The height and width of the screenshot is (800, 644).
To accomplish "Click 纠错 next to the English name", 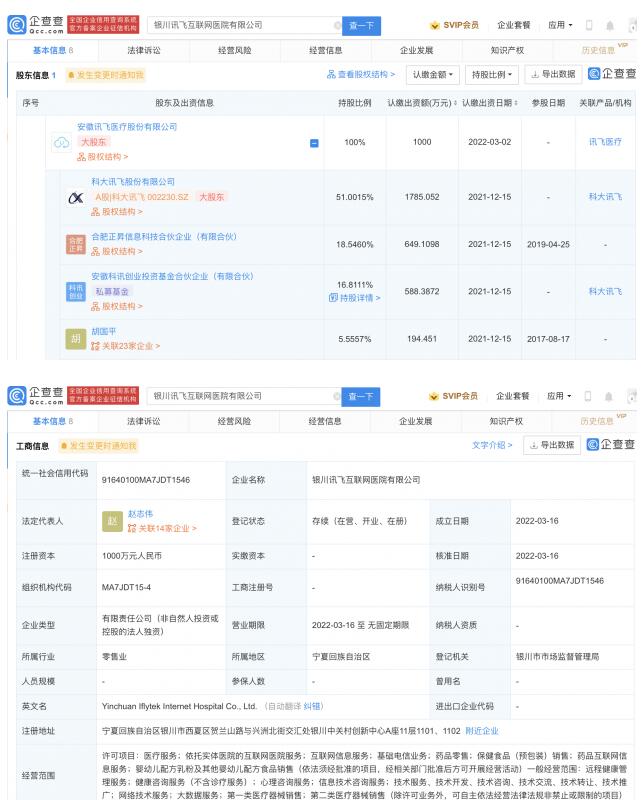I will (312, 707).
